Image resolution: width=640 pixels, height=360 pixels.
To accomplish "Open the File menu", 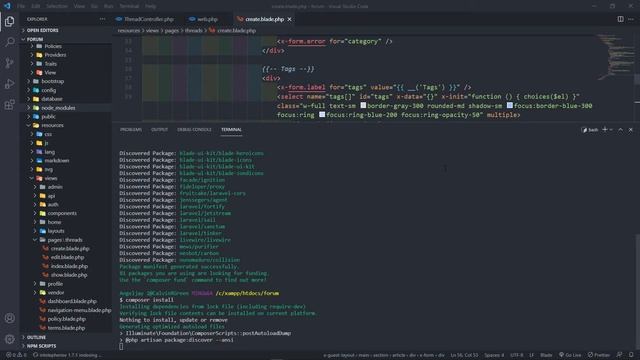I will [x=21, y=6].
